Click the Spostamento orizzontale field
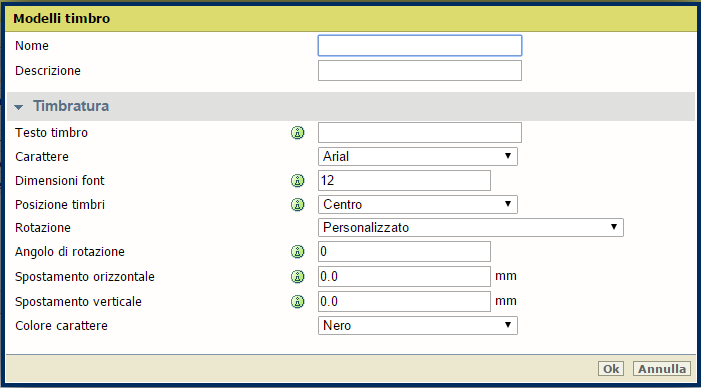 (x=404, y=277)
